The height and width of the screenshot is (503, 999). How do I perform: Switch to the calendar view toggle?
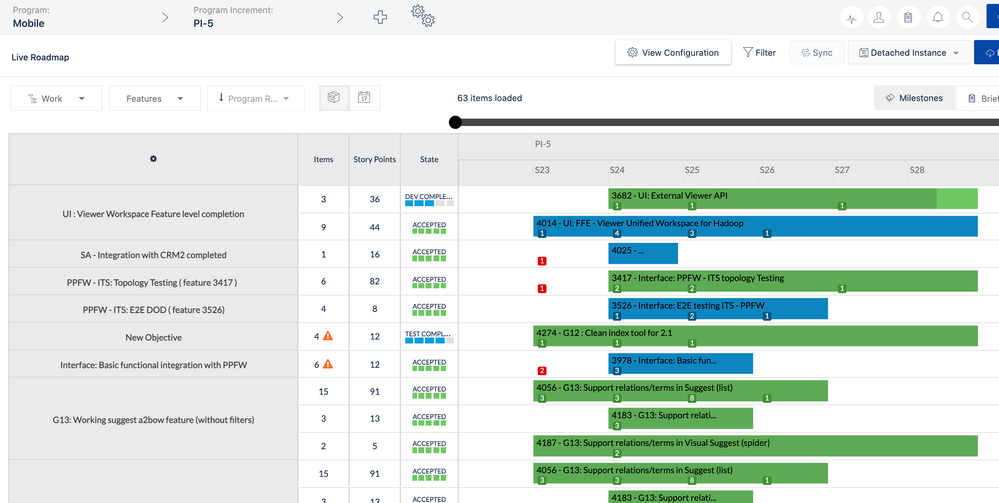click(364, 98)
